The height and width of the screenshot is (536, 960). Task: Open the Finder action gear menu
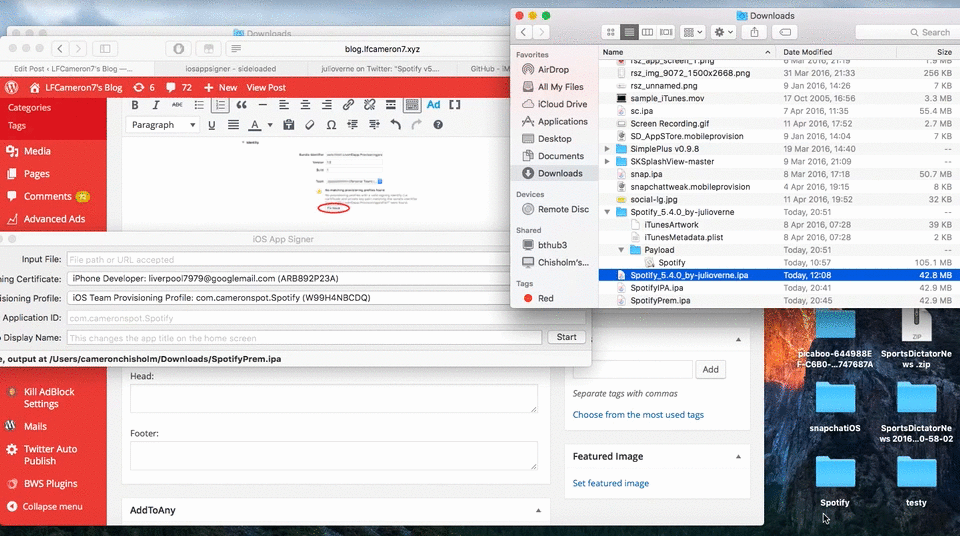pyautogui.click(x=723, y=32)
